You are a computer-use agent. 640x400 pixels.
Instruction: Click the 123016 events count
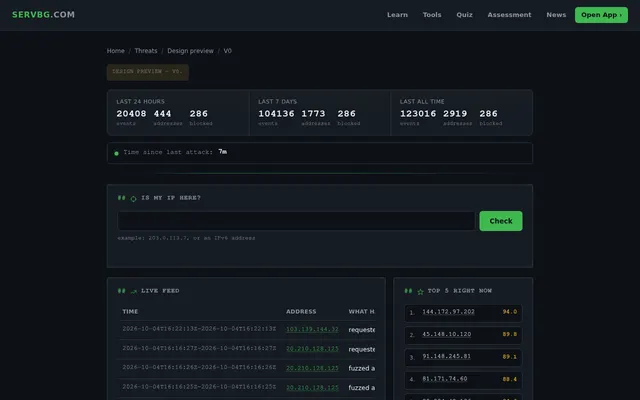pyautogui.click(x=418, y=114)
